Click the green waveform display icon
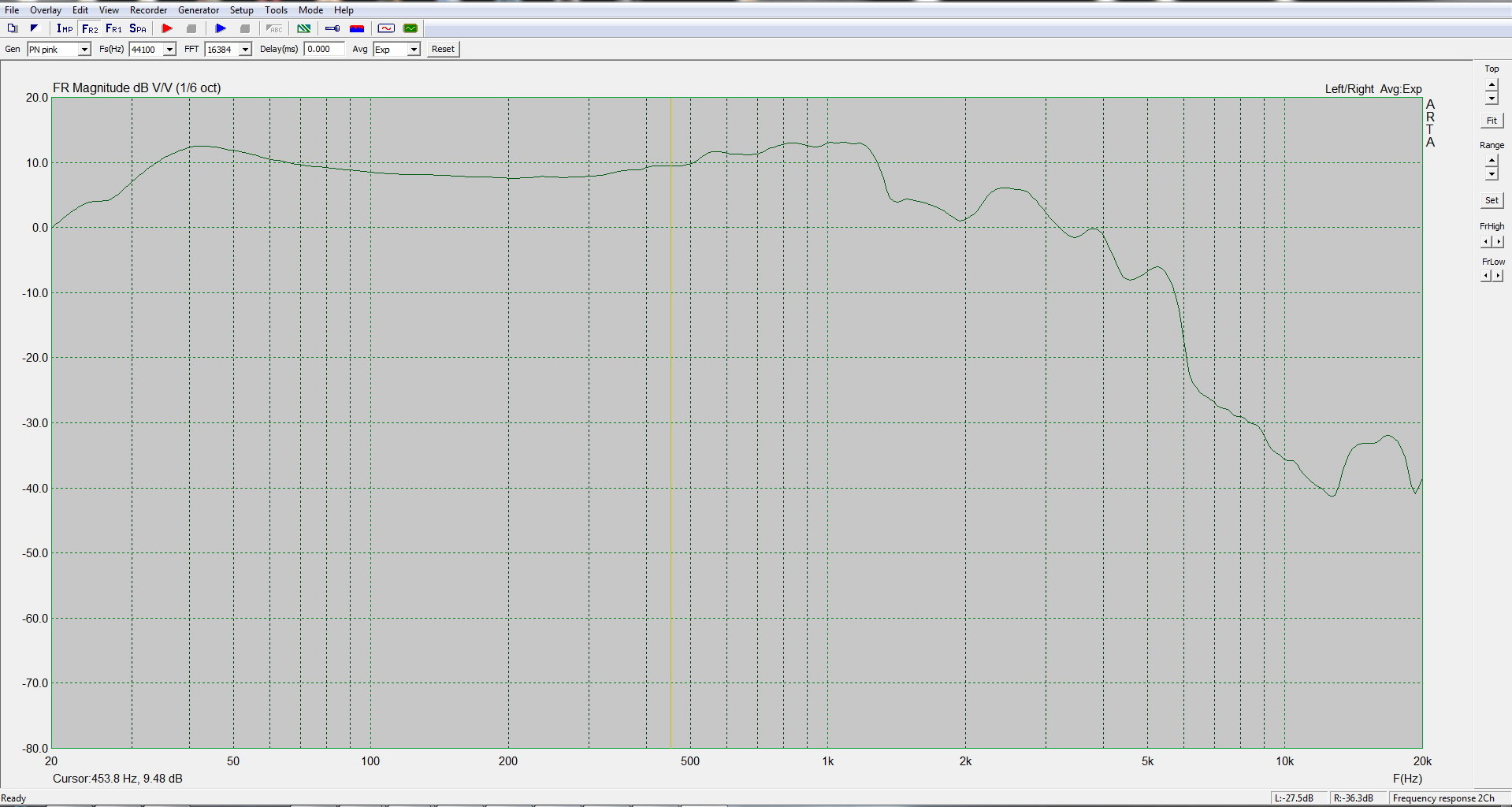1512x807 pixels. [411, 28]
